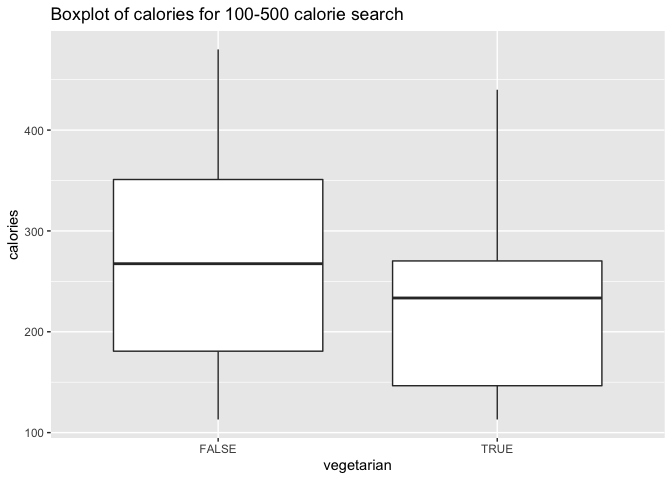This screenshot has width=672, height=480.
Task: Click the upper whisker of TRUE boxplot
Action: coord(497,175)
